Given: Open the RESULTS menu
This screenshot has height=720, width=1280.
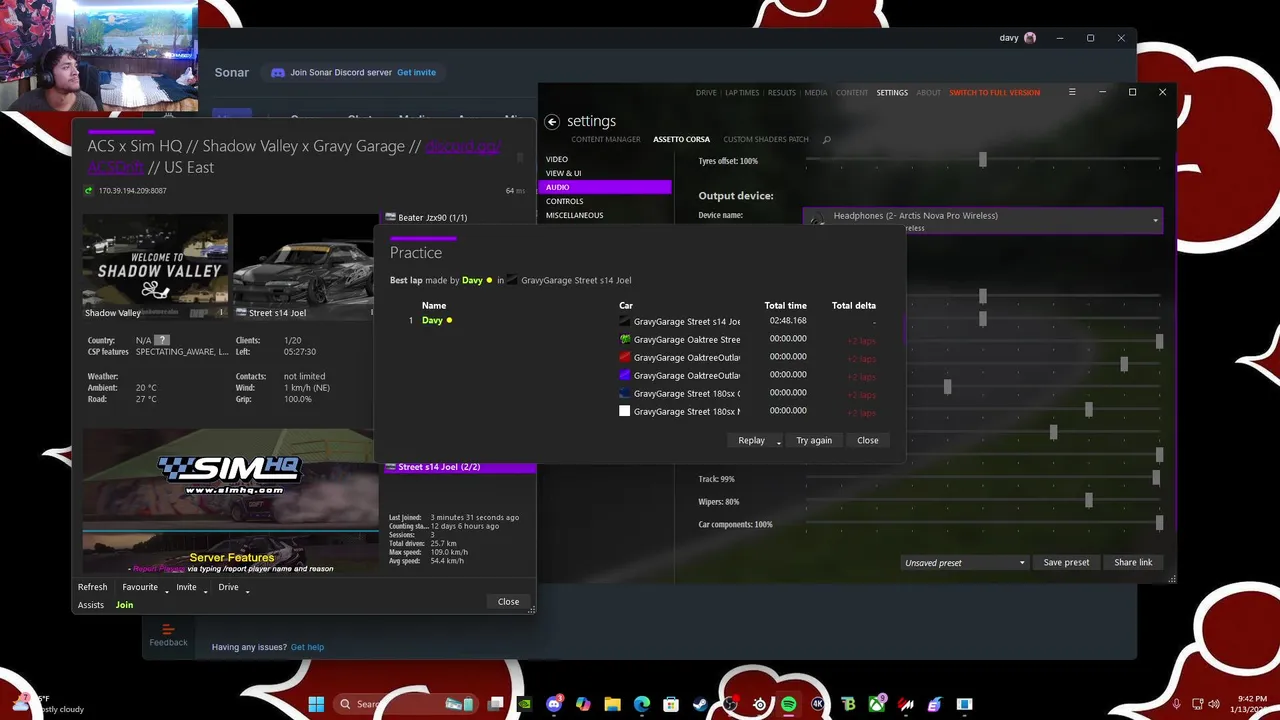Looking at the screenshot, I should tap(782, 92).
